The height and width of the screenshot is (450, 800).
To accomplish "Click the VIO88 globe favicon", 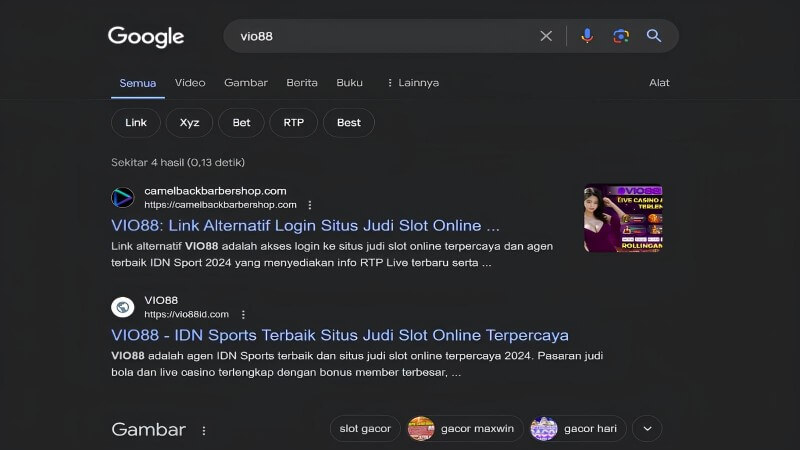I will pos(122,307).
